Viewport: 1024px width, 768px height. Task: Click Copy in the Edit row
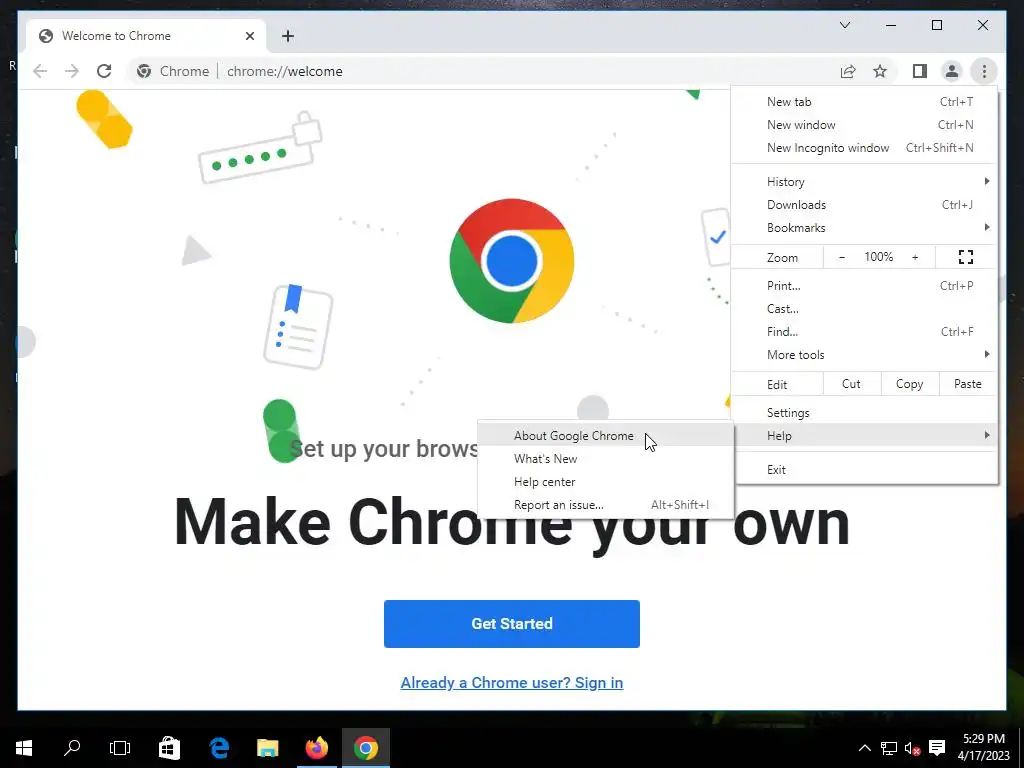pyautogui.click(x=910, y=384)
